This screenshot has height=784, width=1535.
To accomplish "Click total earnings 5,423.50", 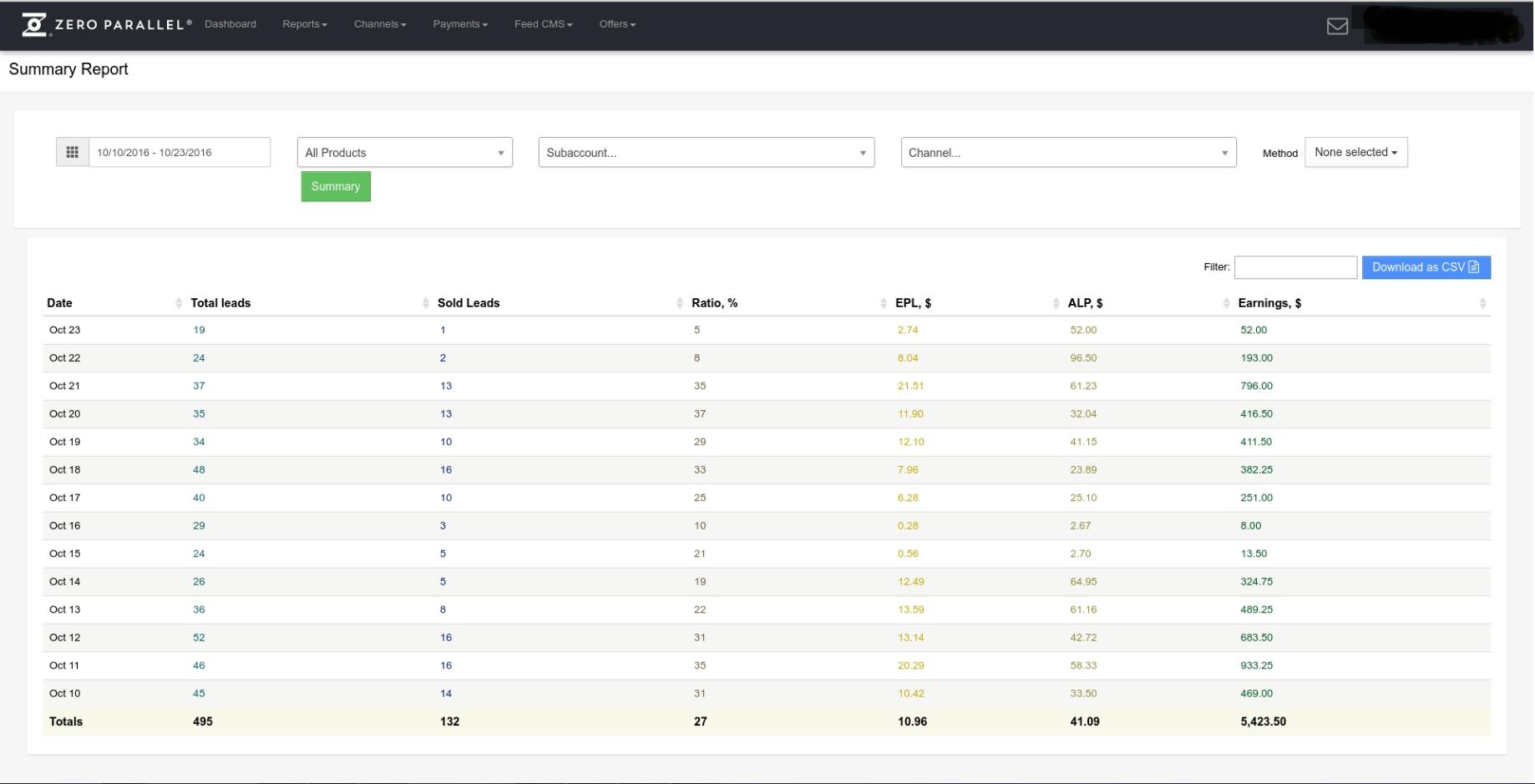I will (1263, 721).
